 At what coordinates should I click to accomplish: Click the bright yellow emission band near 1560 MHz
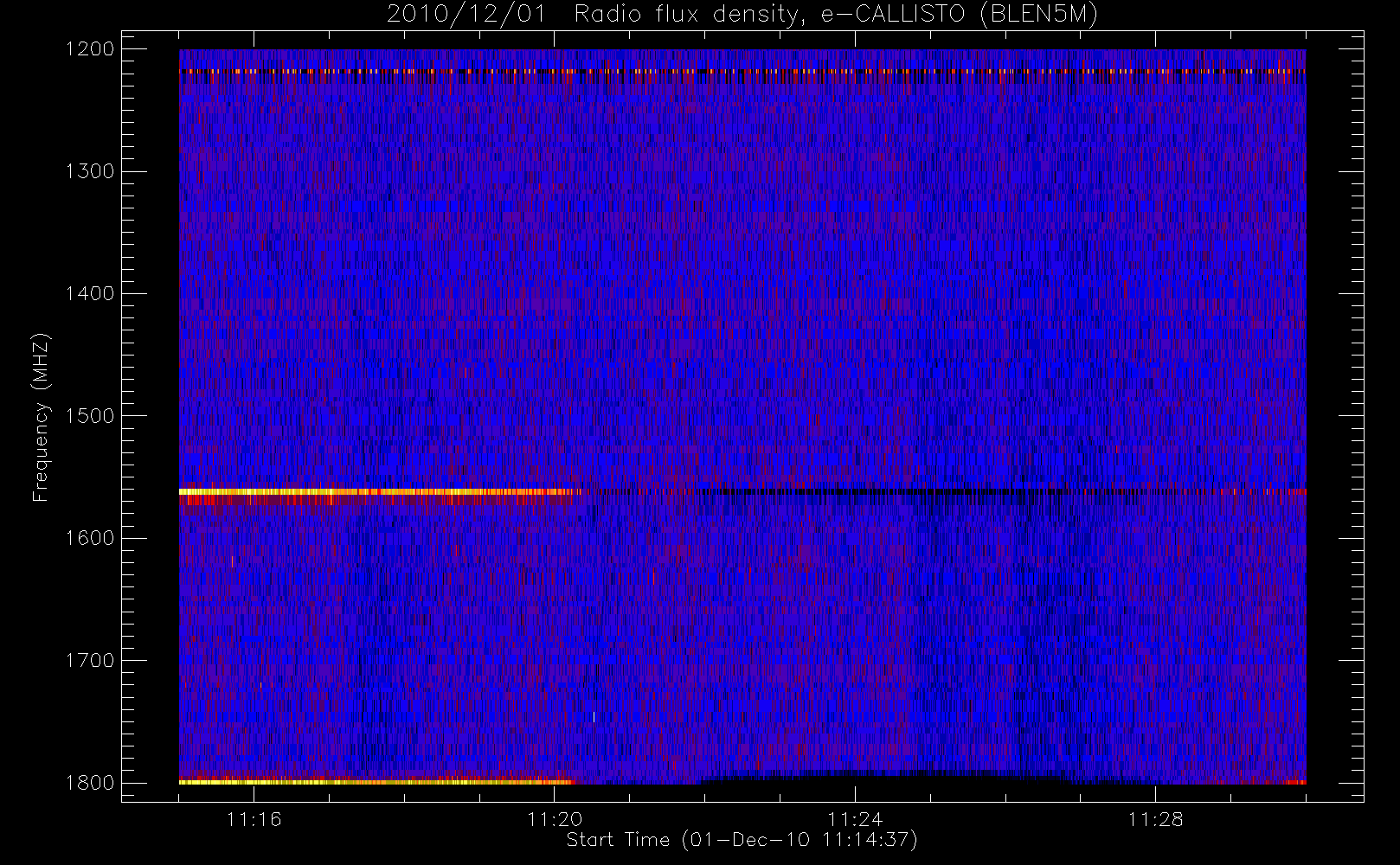tap(376, 492)
